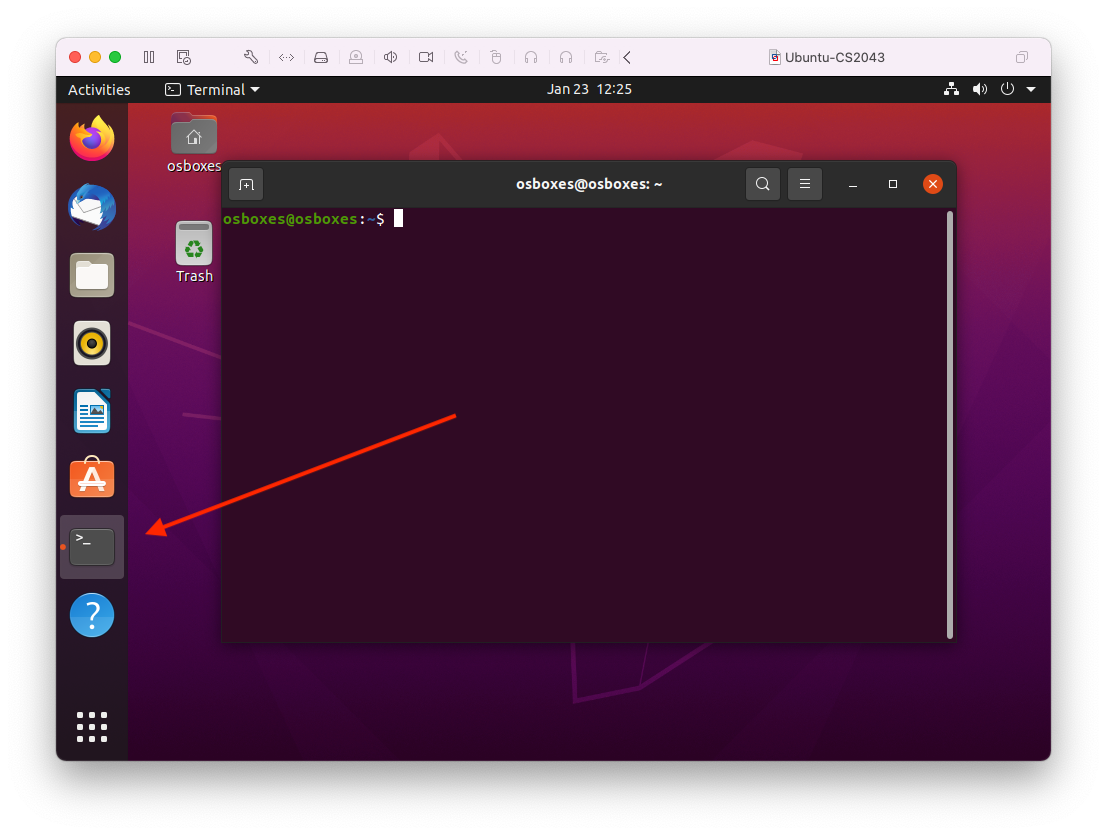Open Ubuntu Software store
The image size is (1107, 835).
point(92,479)
